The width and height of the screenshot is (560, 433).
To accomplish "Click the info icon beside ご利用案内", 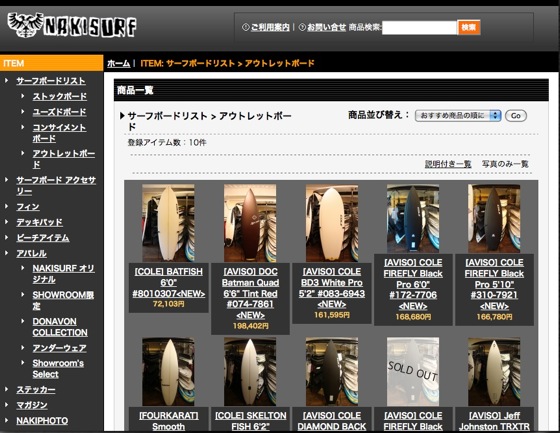I will click(x=245, y=27).
